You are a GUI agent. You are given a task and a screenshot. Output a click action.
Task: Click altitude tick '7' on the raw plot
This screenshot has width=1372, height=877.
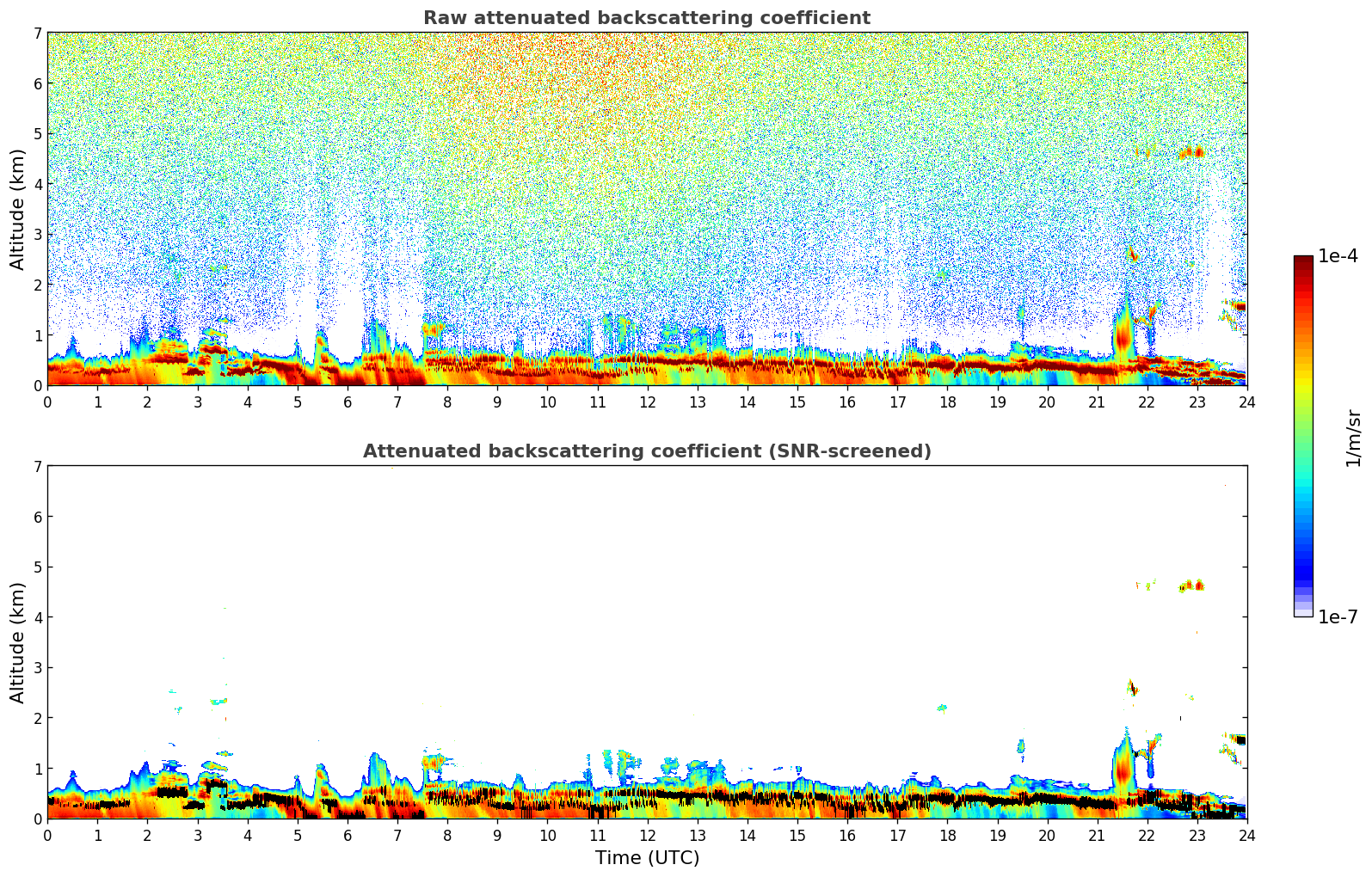(x=38, y=33)
